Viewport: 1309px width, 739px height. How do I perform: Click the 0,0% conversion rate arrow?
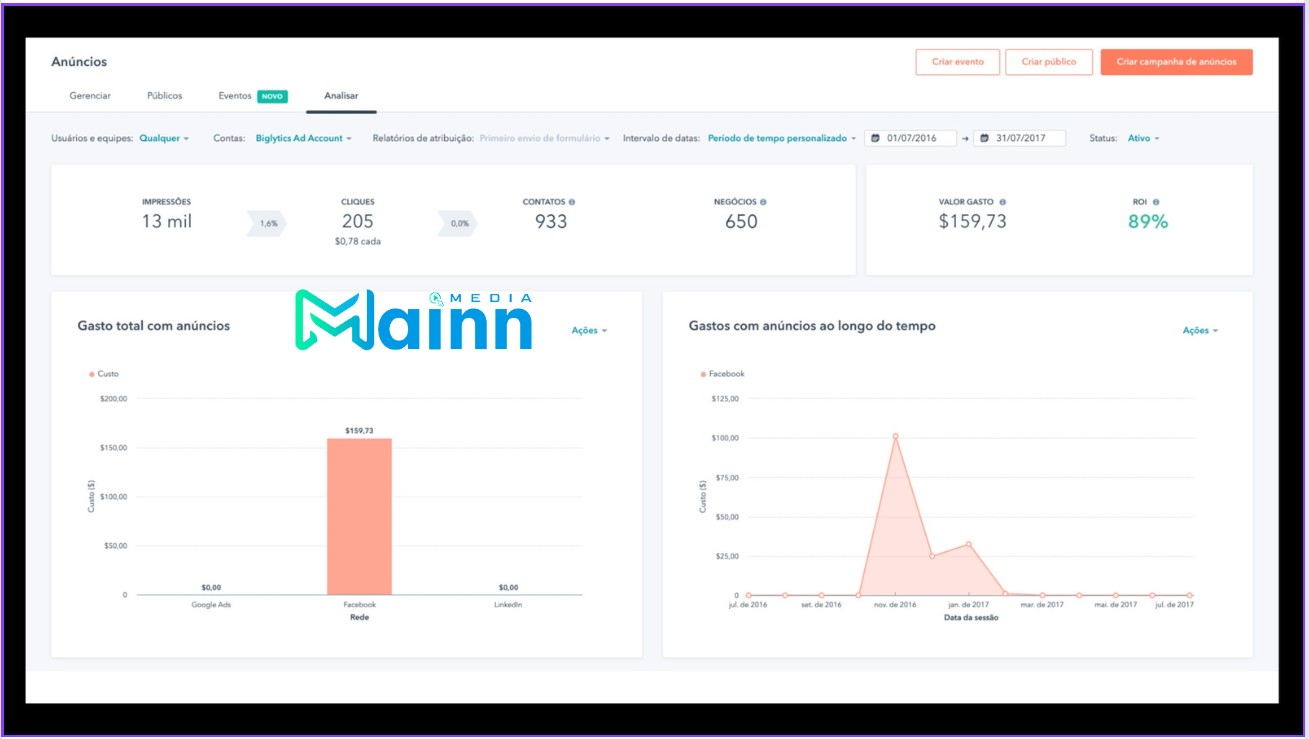pyautogui.click(x=458, y=224)
